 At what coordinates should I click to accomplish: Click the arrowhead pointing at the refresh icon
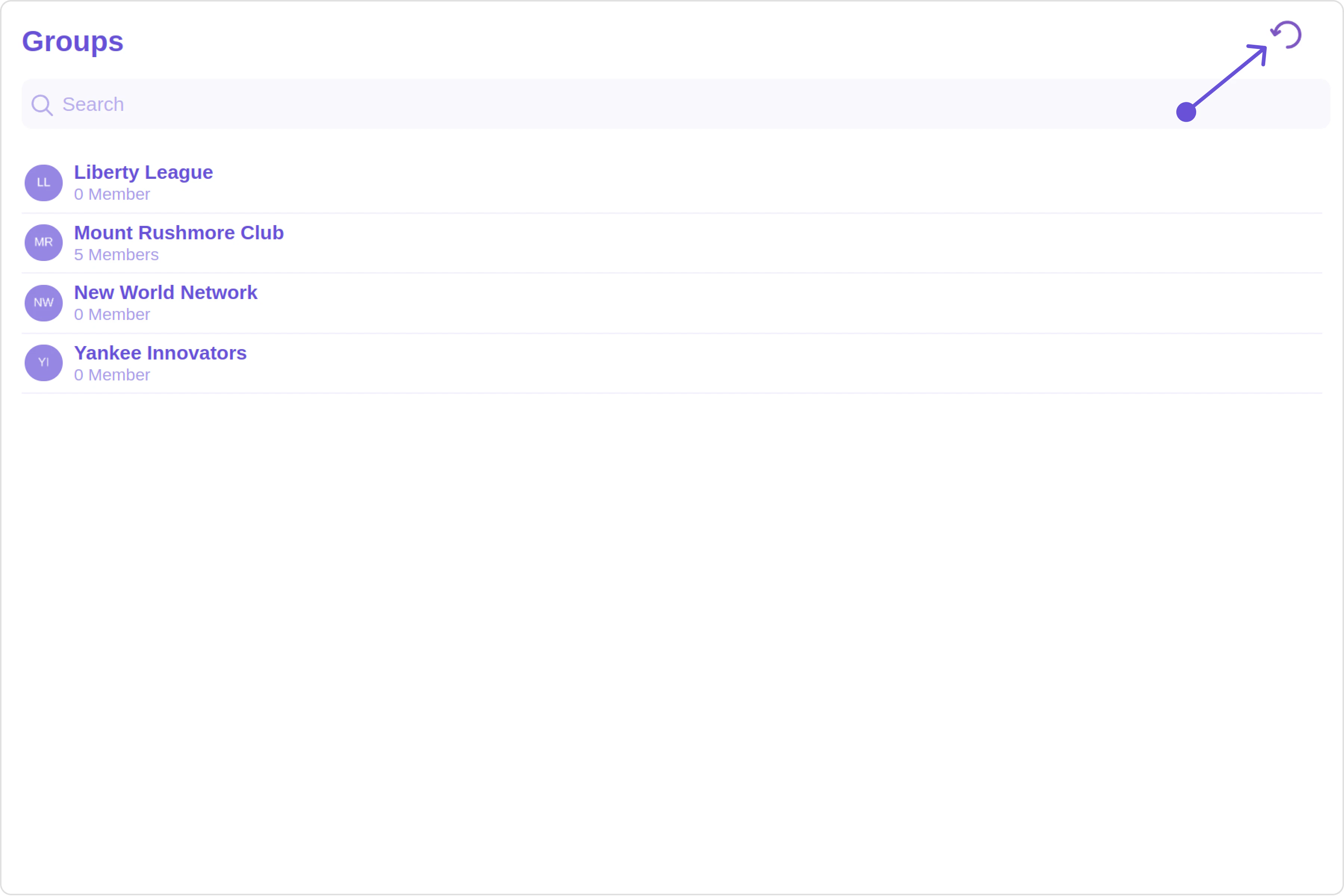(x=1261, y=52)
